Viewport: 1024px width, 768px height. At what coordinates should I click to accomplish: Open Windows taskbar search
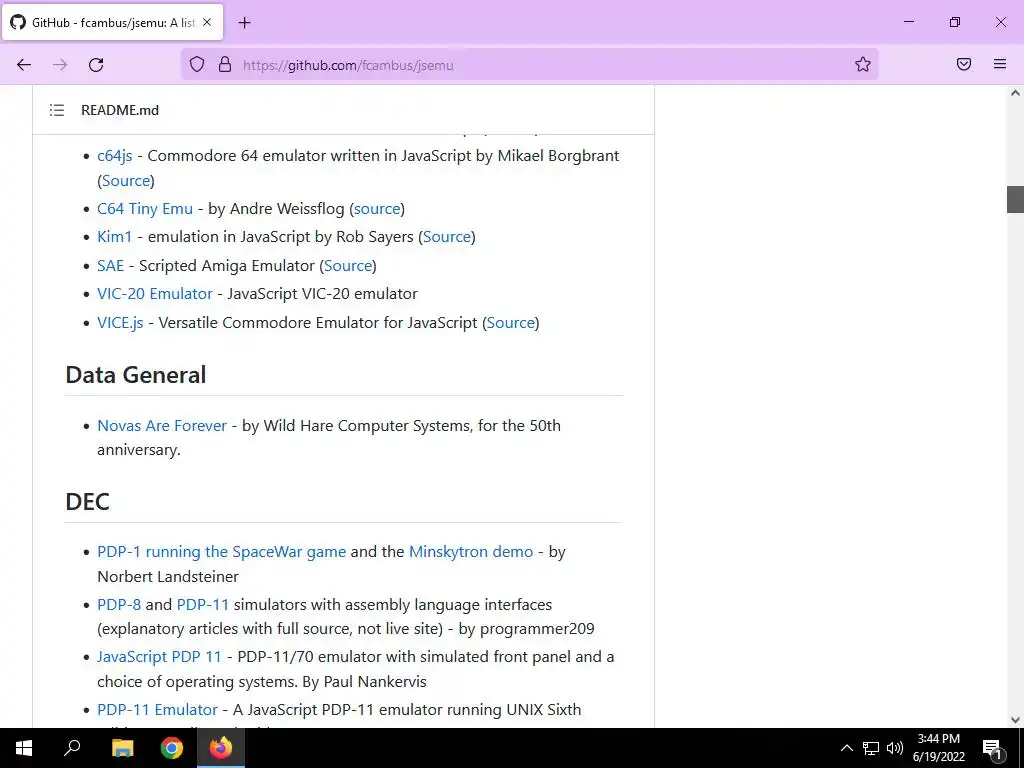[x=72, y=748]
